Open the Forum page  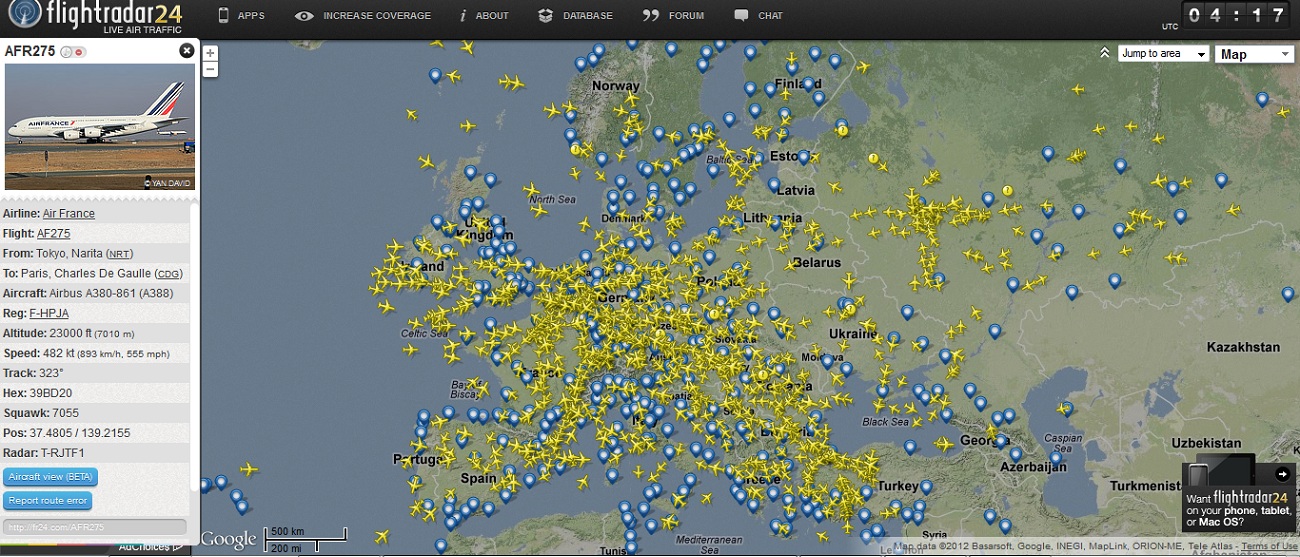674,16
